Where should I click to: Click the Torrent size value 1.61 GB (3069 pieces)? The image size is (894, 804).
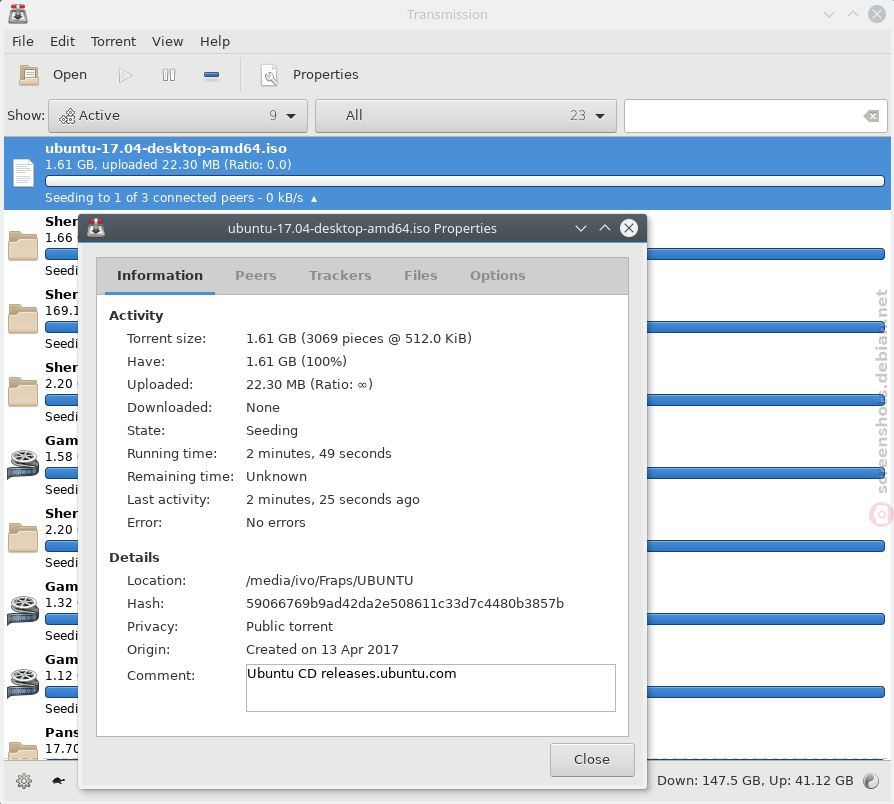(359, 338)
